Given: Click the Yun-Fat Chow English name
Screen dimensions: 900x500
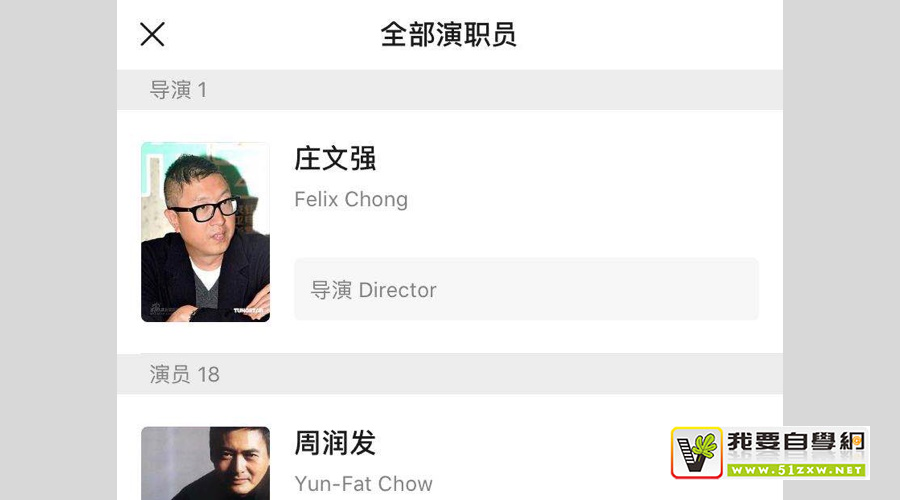Looking at the screenshot, I should 363,483.
